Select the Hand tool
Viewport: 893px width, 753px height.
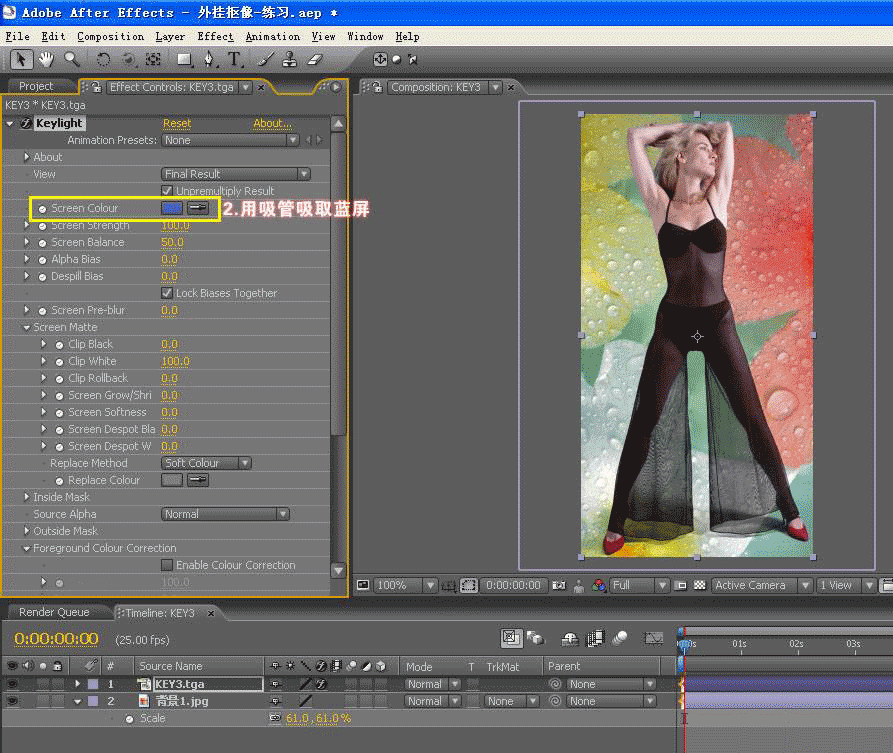pyautogui.click(x=46, y=60)
